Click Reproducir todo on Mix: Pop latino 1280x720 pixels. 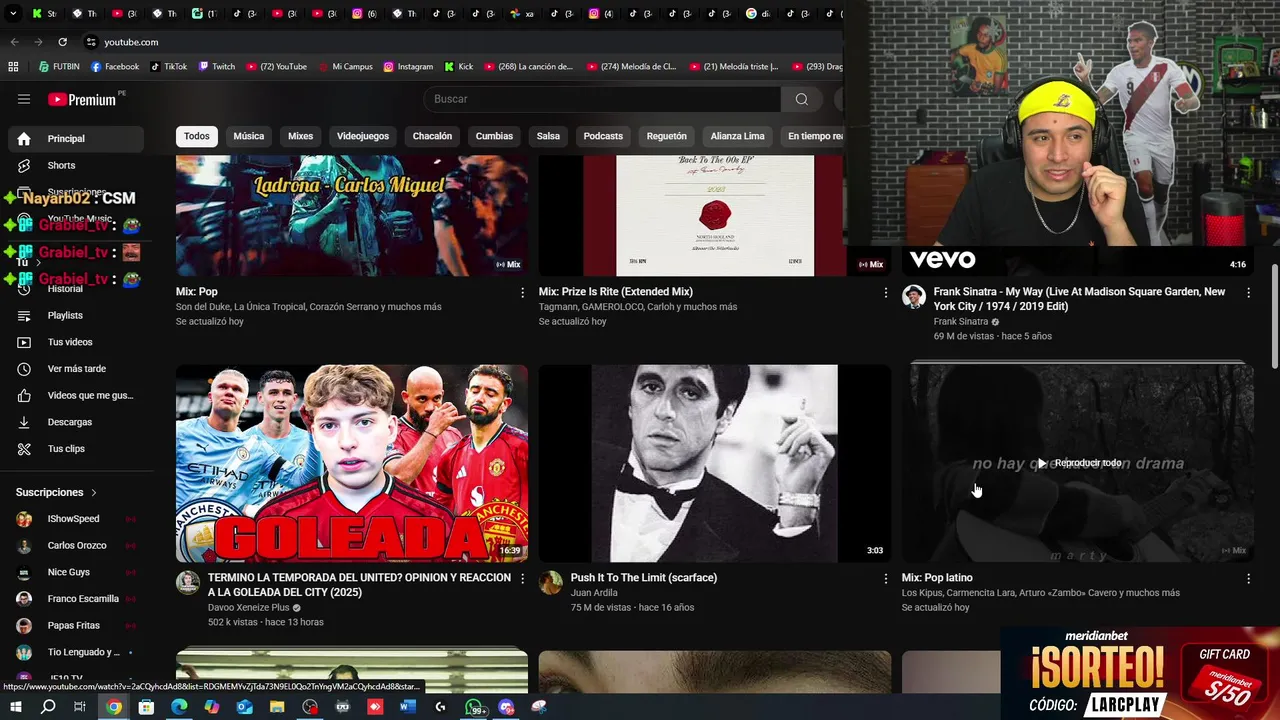[x=1079, y=463]
